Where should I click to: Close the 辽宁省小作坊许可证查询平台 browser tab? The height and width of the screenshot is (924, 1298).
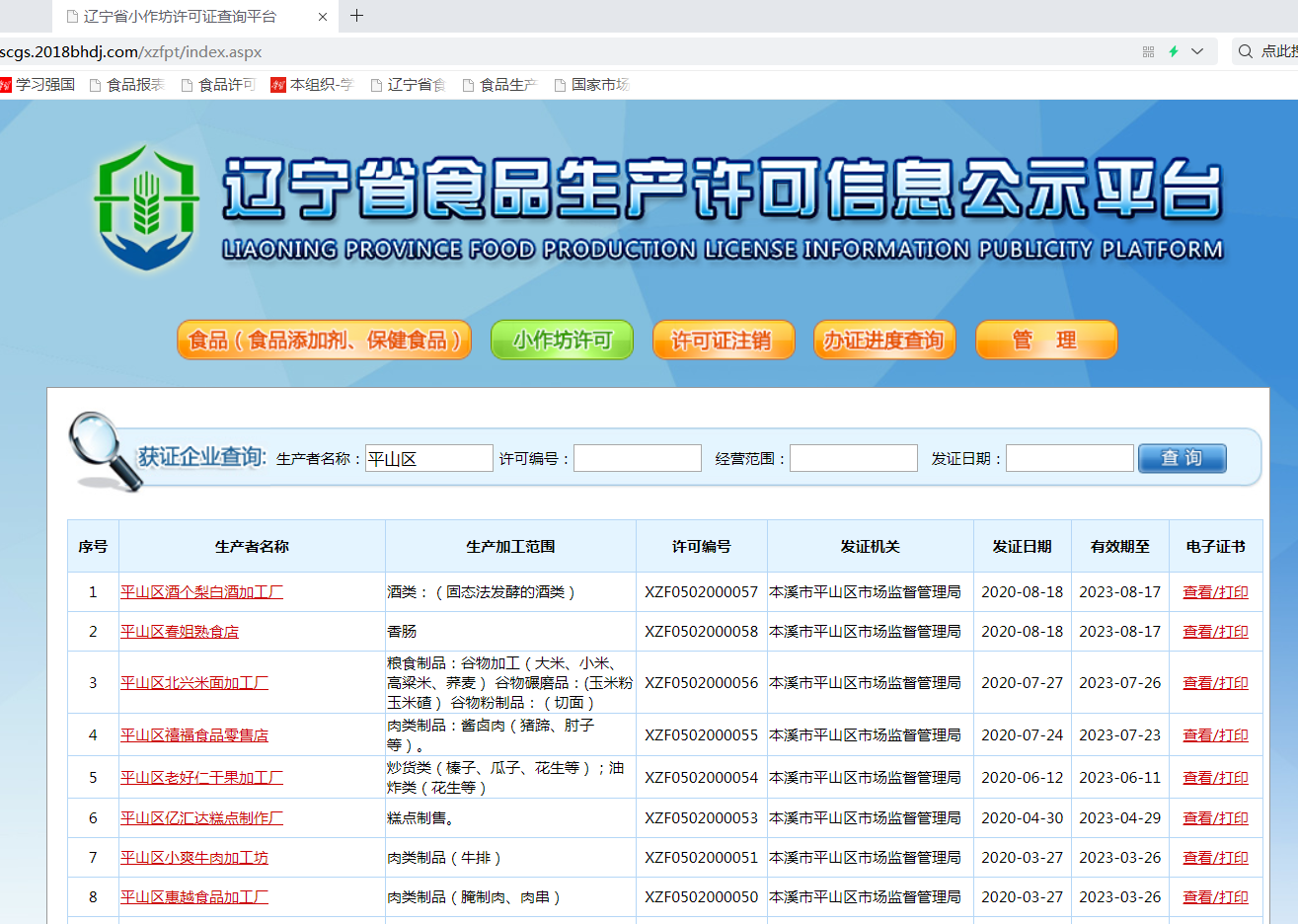323,17
